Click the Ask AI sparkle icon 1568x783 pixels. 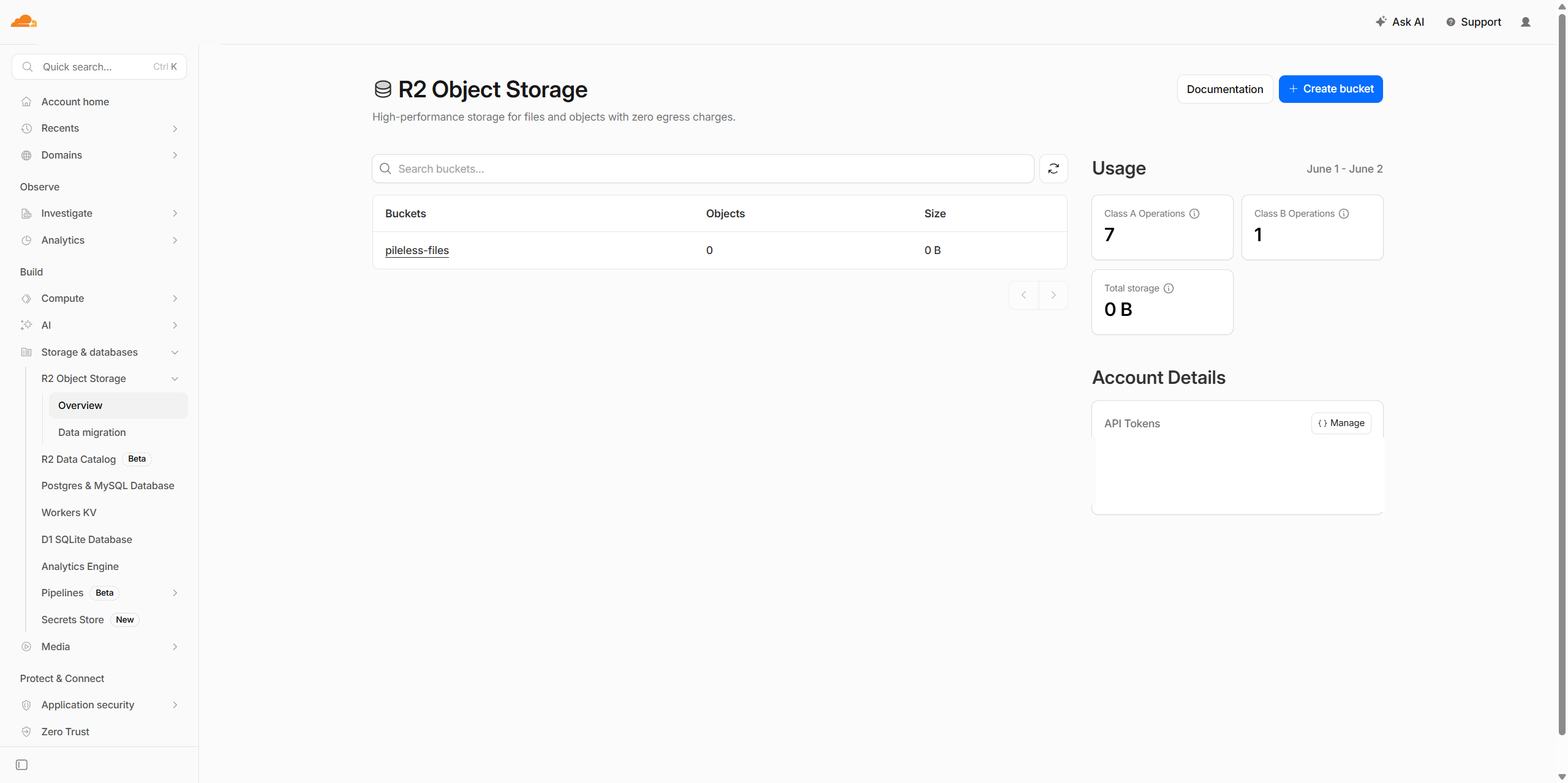(x=1381, y=21)
